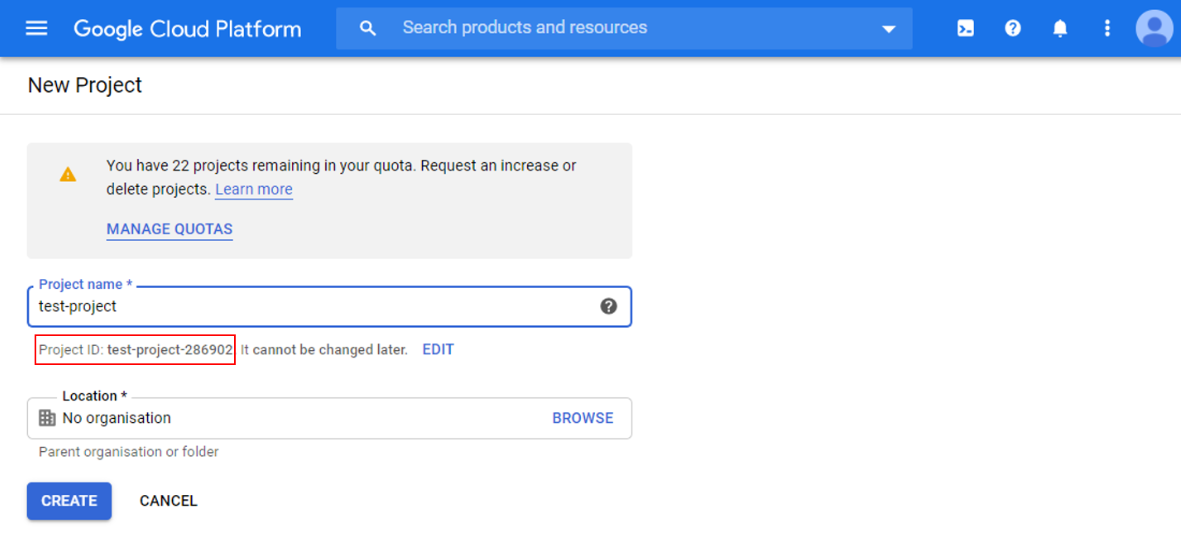Activate Cloud Shell terminal icon
This screenshot has width=1181, height=540.
[x=966, y=29]
